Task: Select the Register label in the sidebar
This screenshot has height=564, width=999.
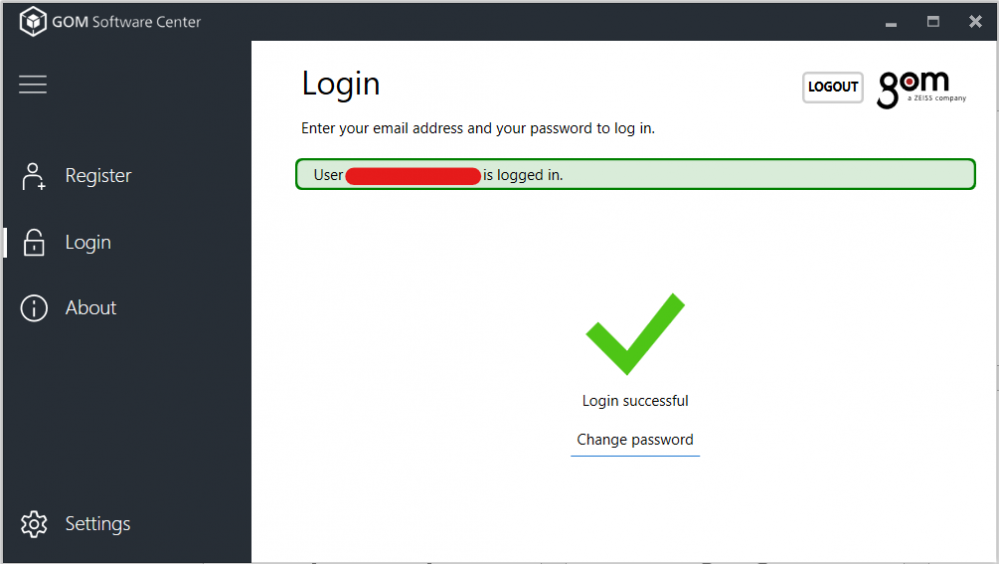Action: tap(98, 176)
